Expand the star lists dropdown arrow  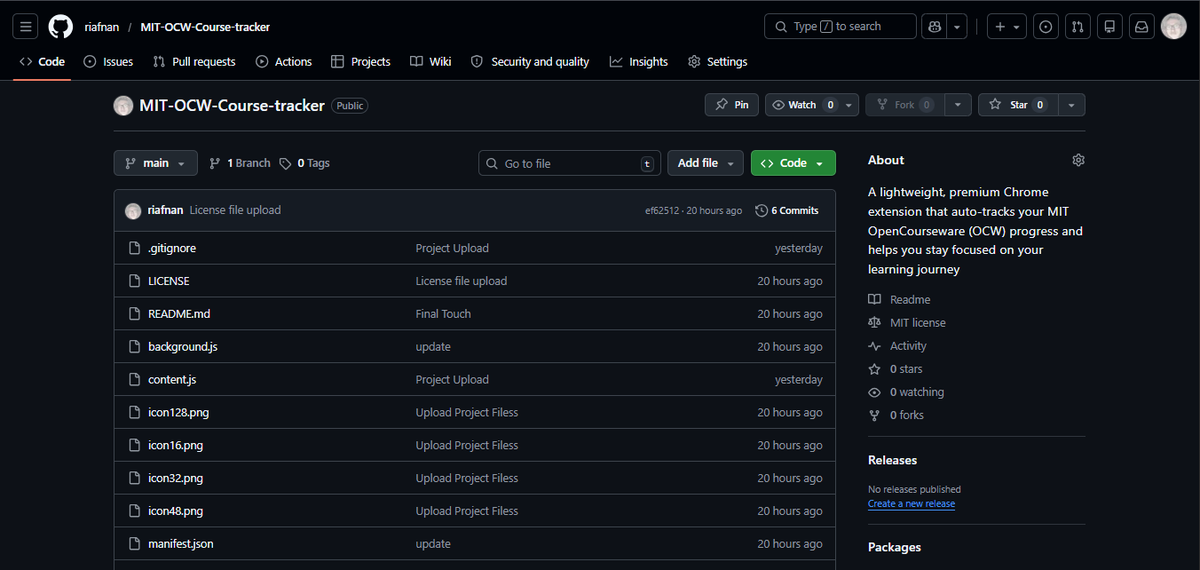[1072, 105]
